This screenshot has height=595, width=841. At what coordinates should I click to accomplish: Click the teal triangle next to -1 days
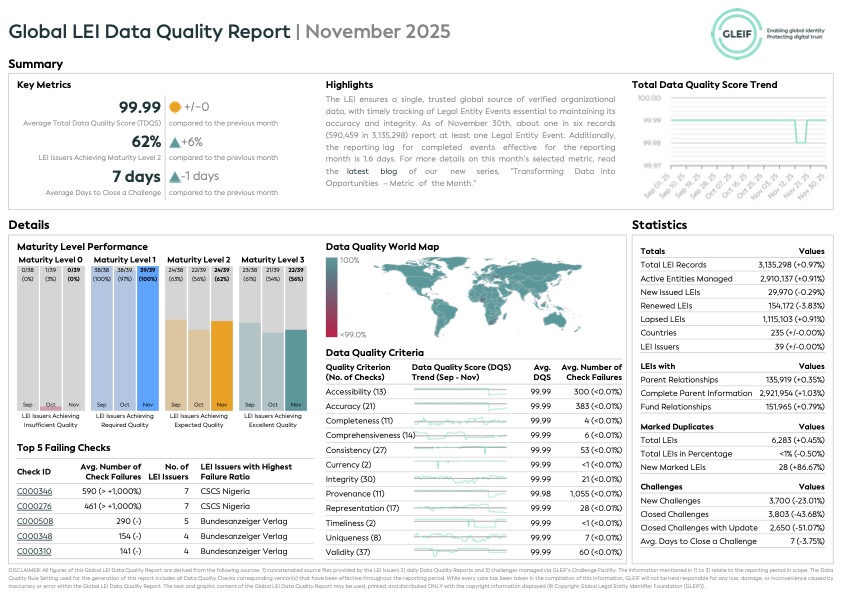(175, 177)
